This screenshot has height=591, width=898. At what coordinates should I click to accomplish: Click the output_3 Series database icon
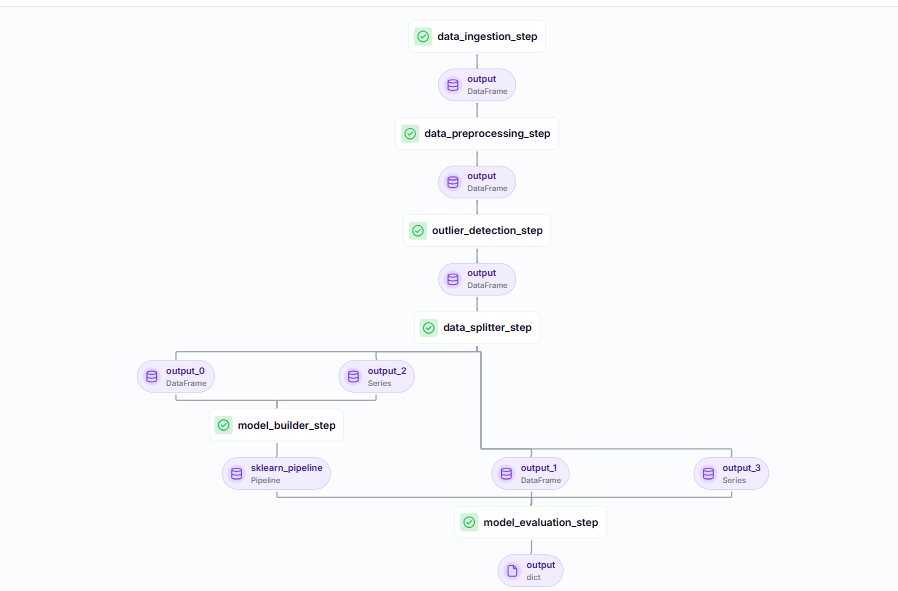point(709,474)
